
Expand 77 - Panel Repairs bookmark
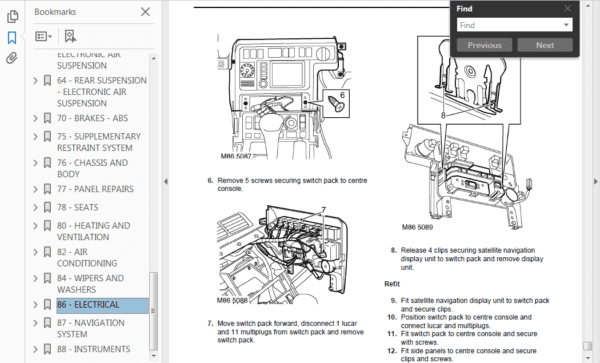coord(35,189)
